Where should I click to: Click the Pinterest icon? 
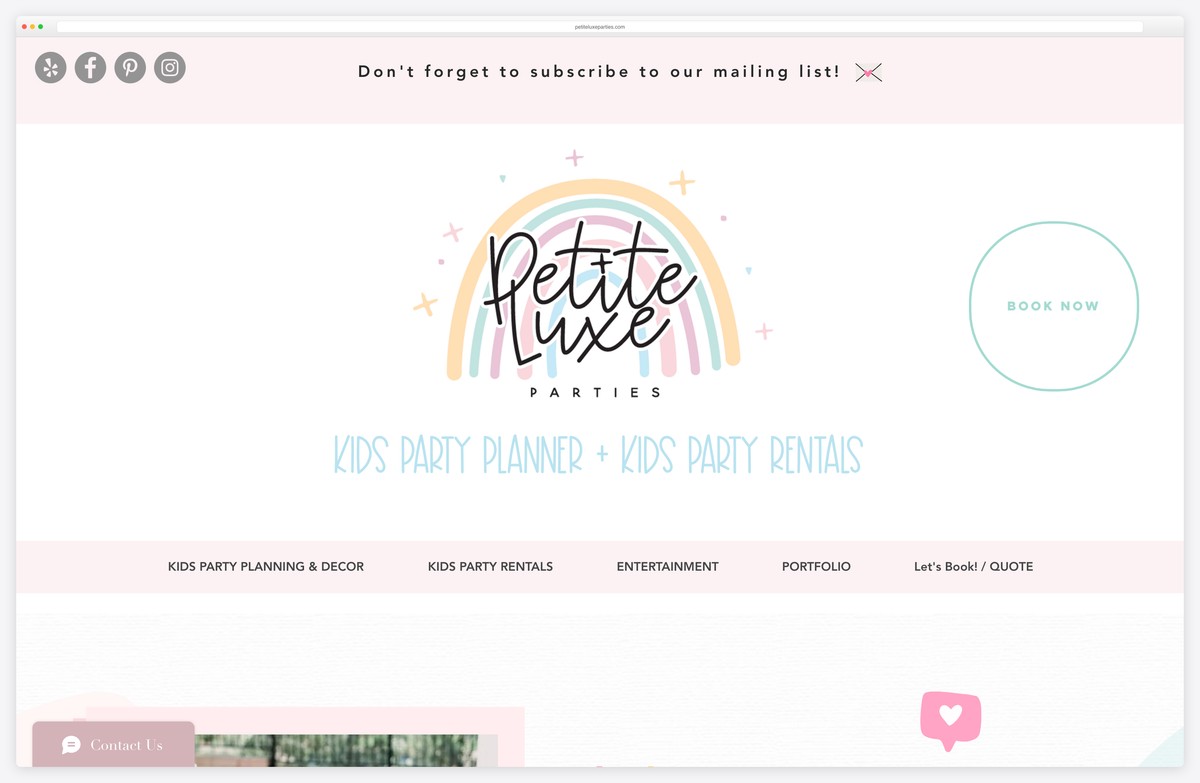pyautogui.click(x=130, y=67)
